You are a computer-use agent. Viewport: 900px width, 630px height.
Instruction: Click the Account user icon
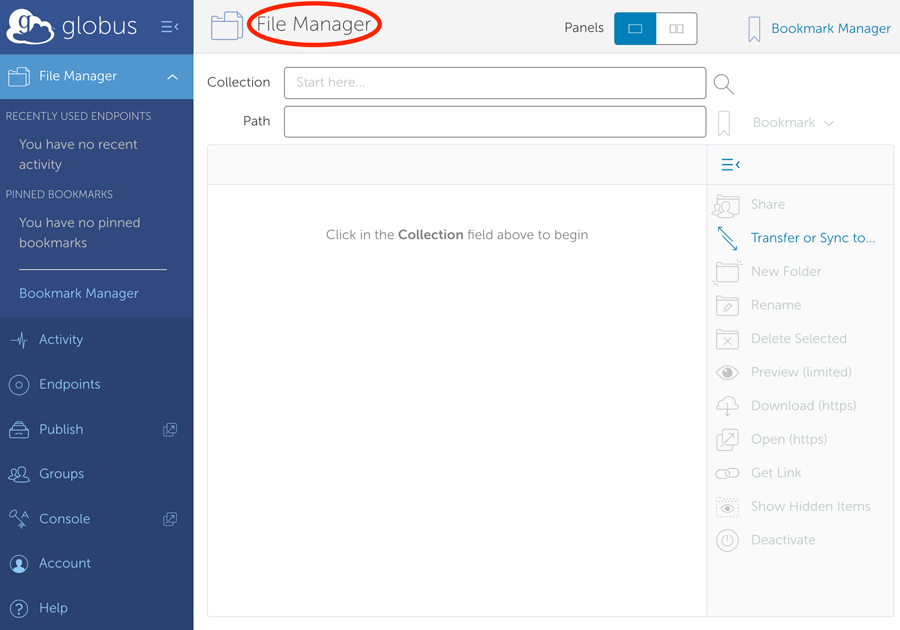19,564
